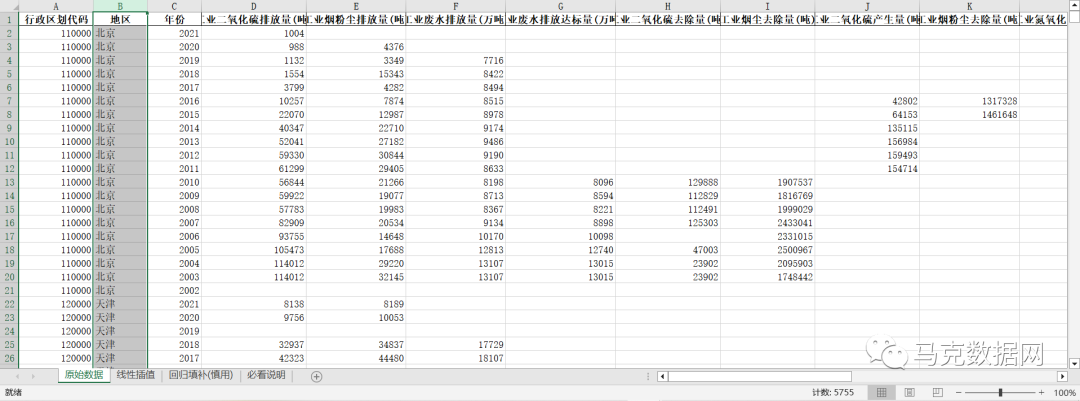Select cell with value 1461648
The image size is (1080, 401).
pos(969,114)
